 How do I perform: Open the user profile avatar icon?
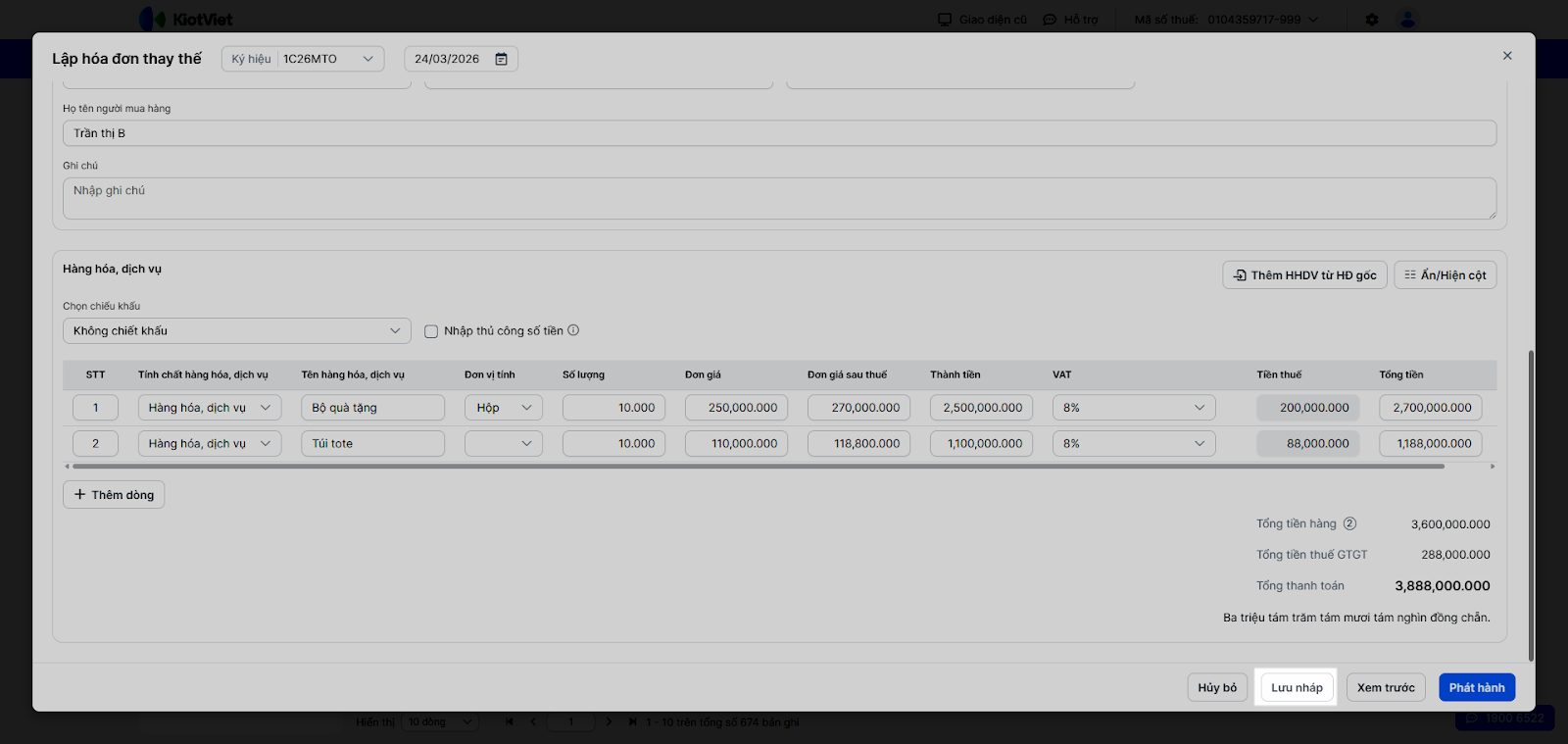1407,20
